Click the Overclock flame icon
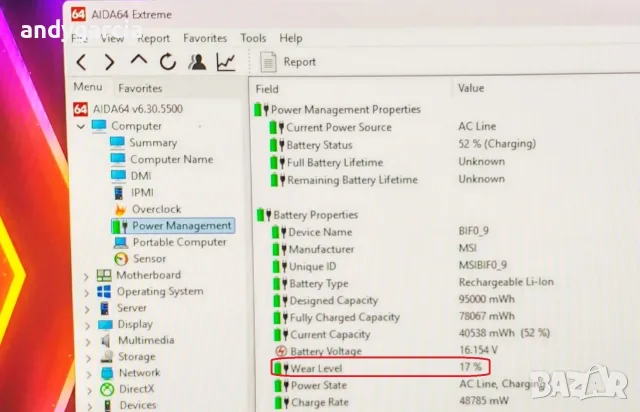This screenshot has height=412, width=640. [120, 209]
